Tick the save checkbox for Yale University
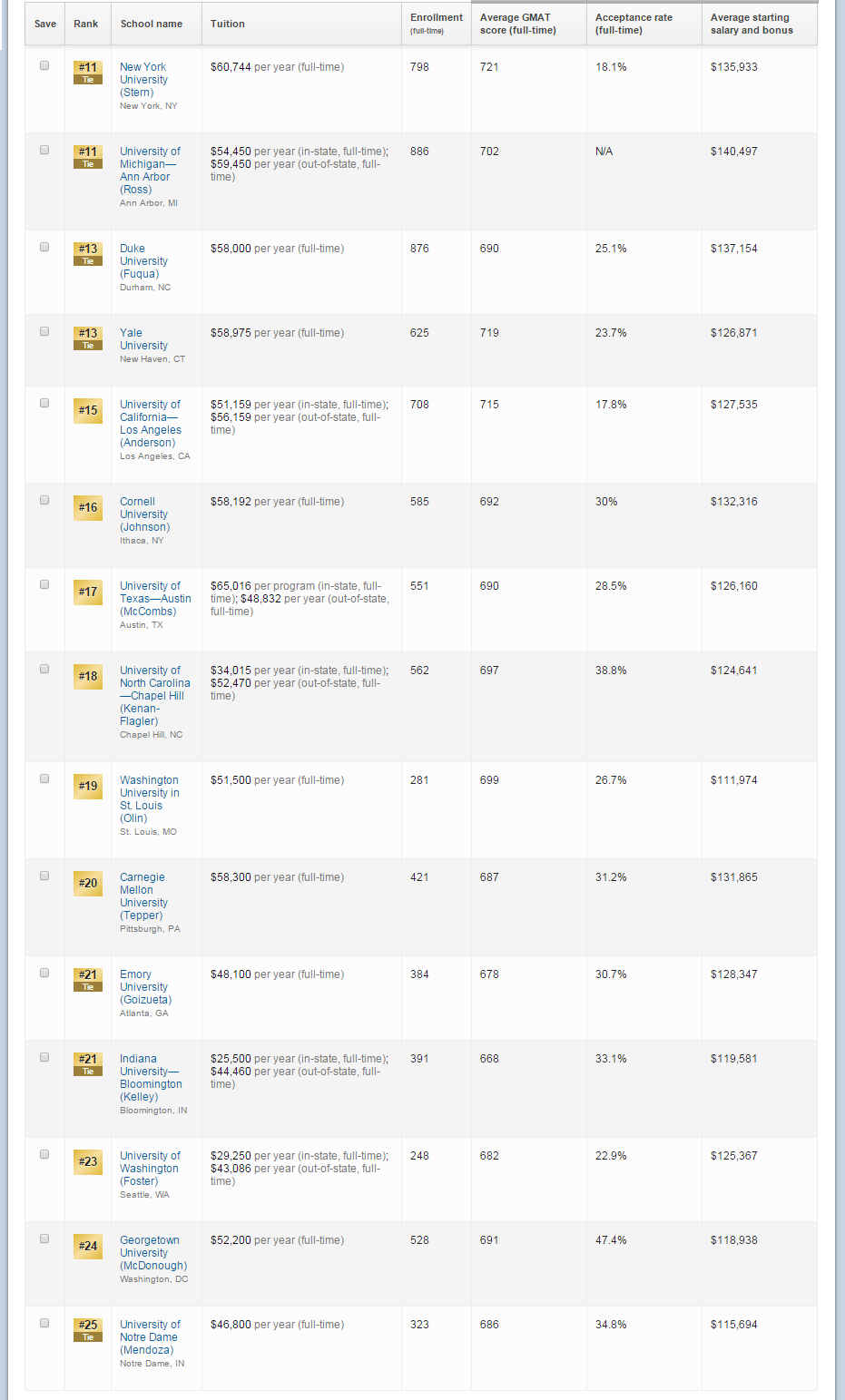This screenshot has width=845, height=1400. pyautogui.click(x=44, y=331)
